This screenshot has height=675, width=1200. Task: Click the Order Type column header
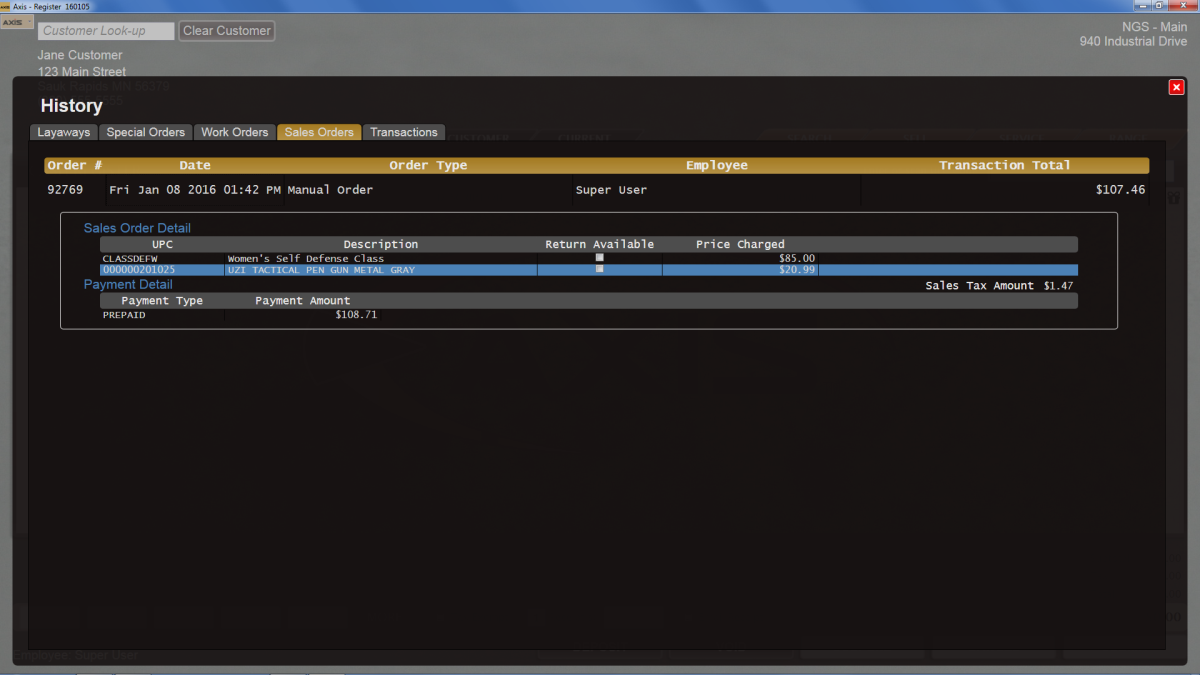click(x=428, y=166)
